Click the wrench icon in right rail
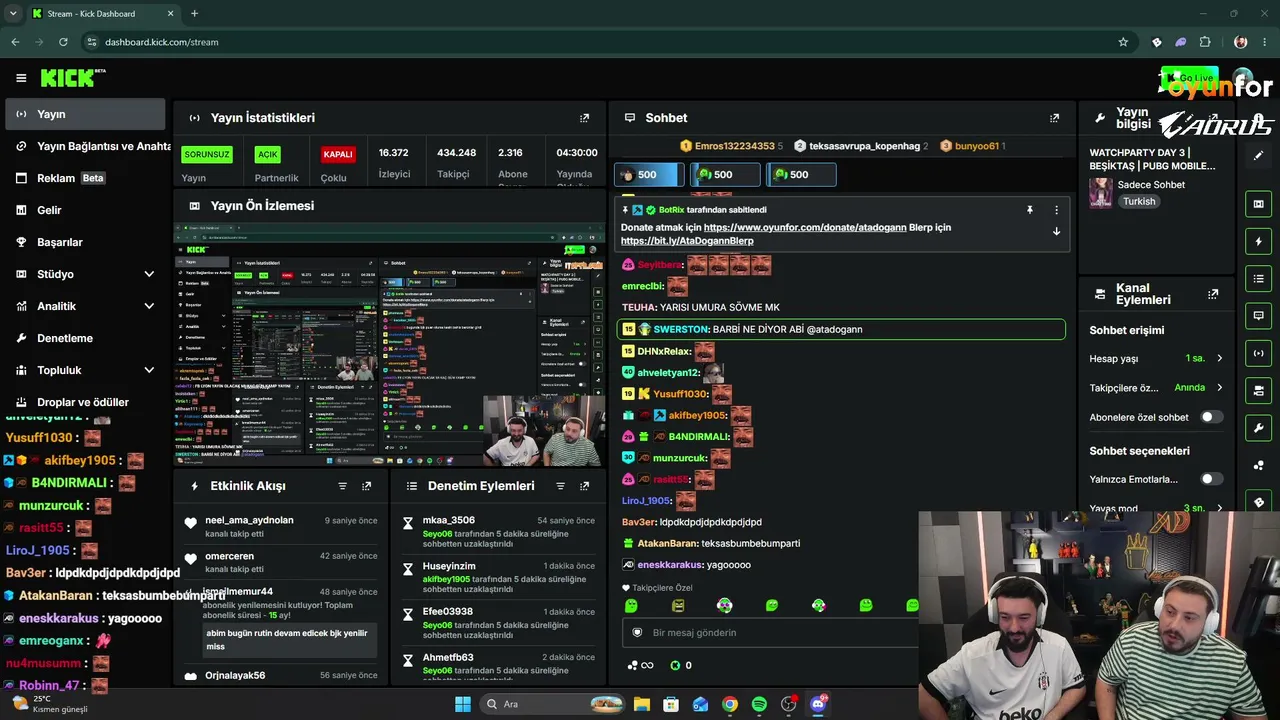 pyautogui.click(x=1258, y=428)
